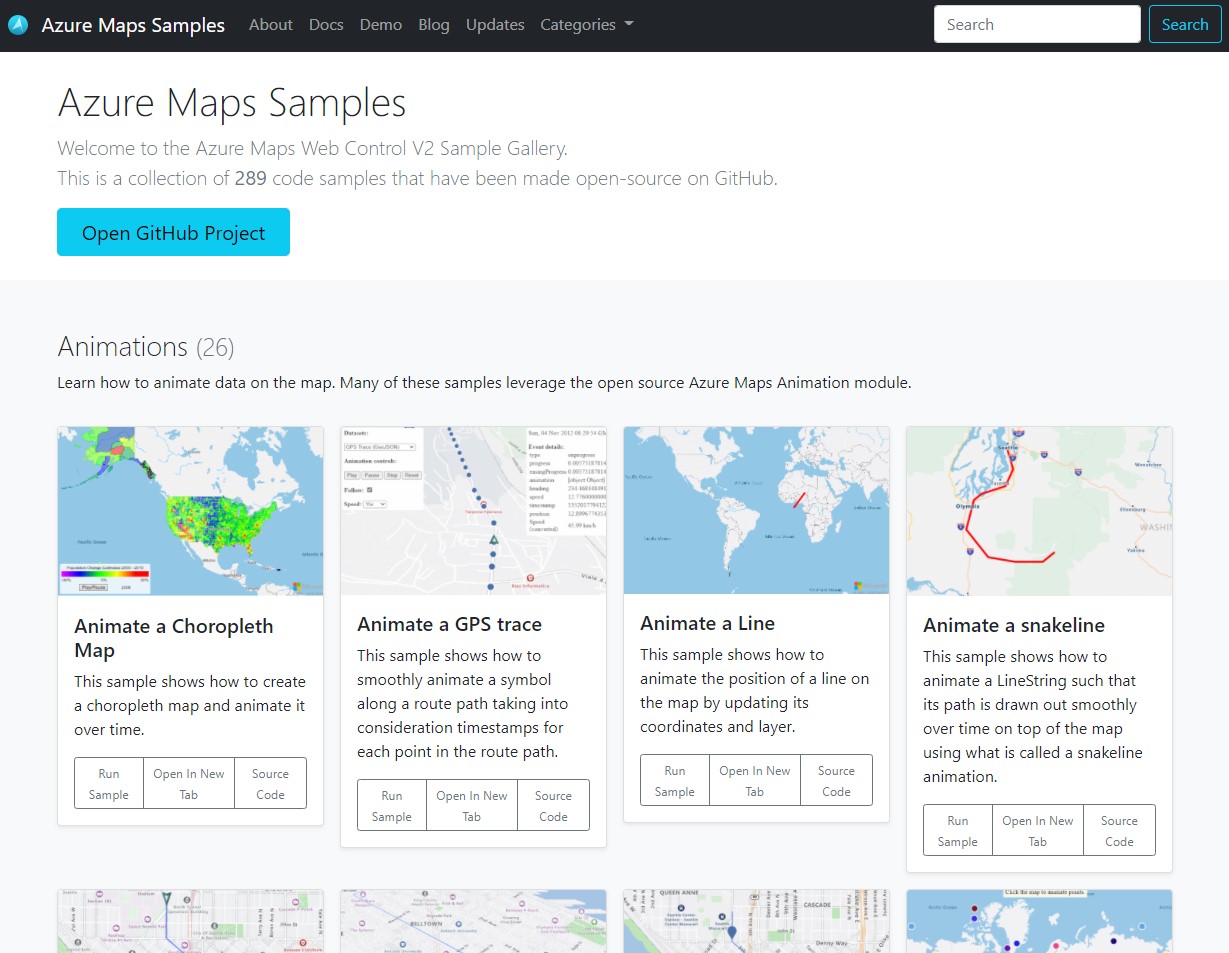Run Sample for Animate a Line
This screenshot has height=953, width=1229.
click(675, 781)
